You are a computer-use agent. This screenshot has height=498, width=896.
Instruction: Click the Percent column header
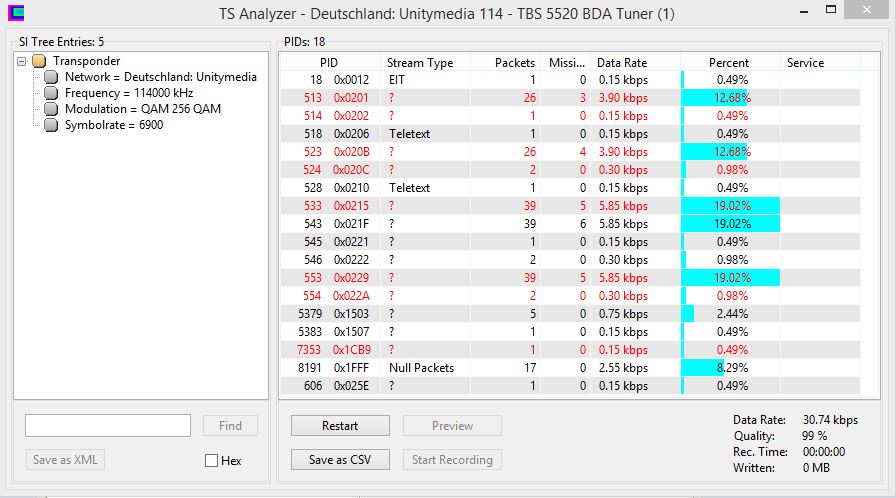[729, 62]
